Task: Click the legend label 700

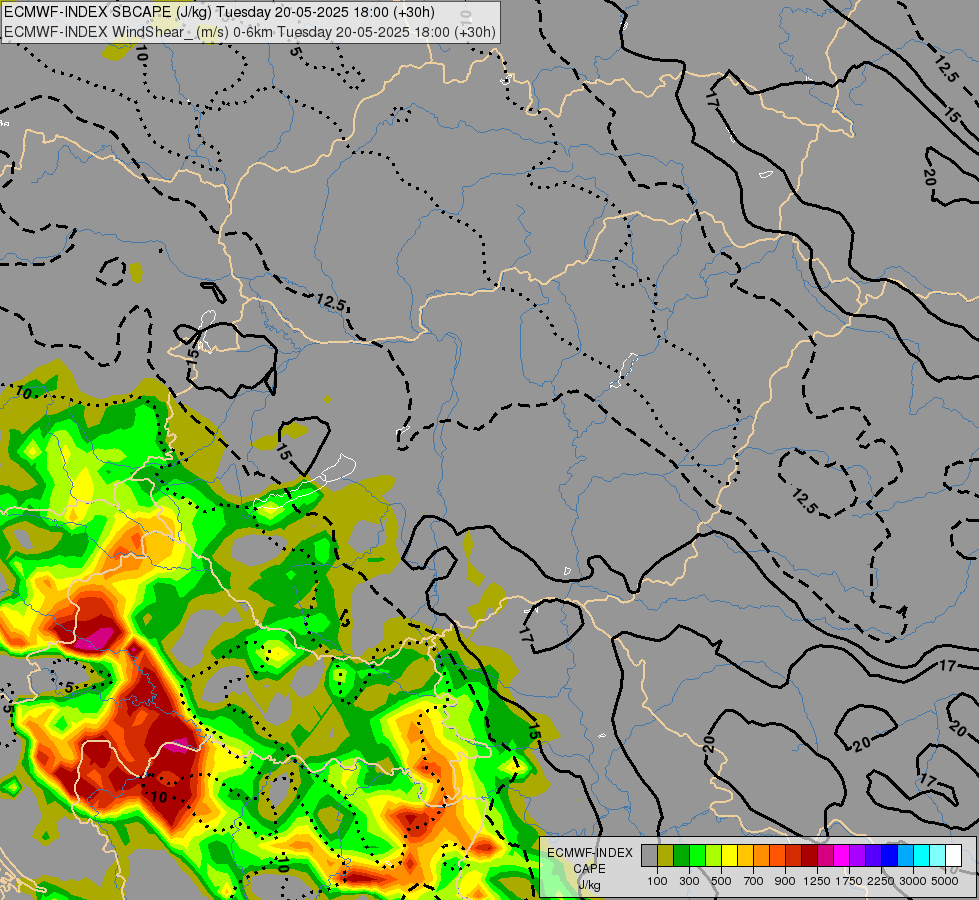Action: [754, 881]
